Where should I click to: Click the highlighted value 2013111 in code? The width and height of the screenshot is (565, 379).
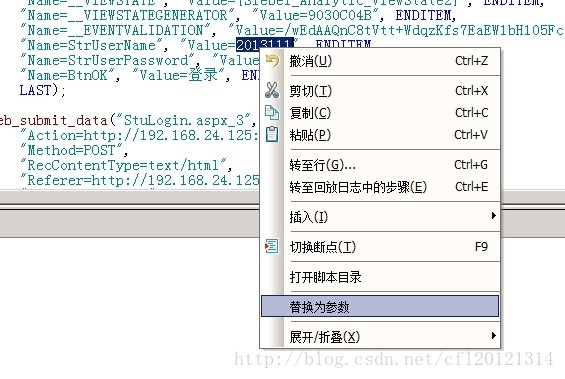click(264, 45)
